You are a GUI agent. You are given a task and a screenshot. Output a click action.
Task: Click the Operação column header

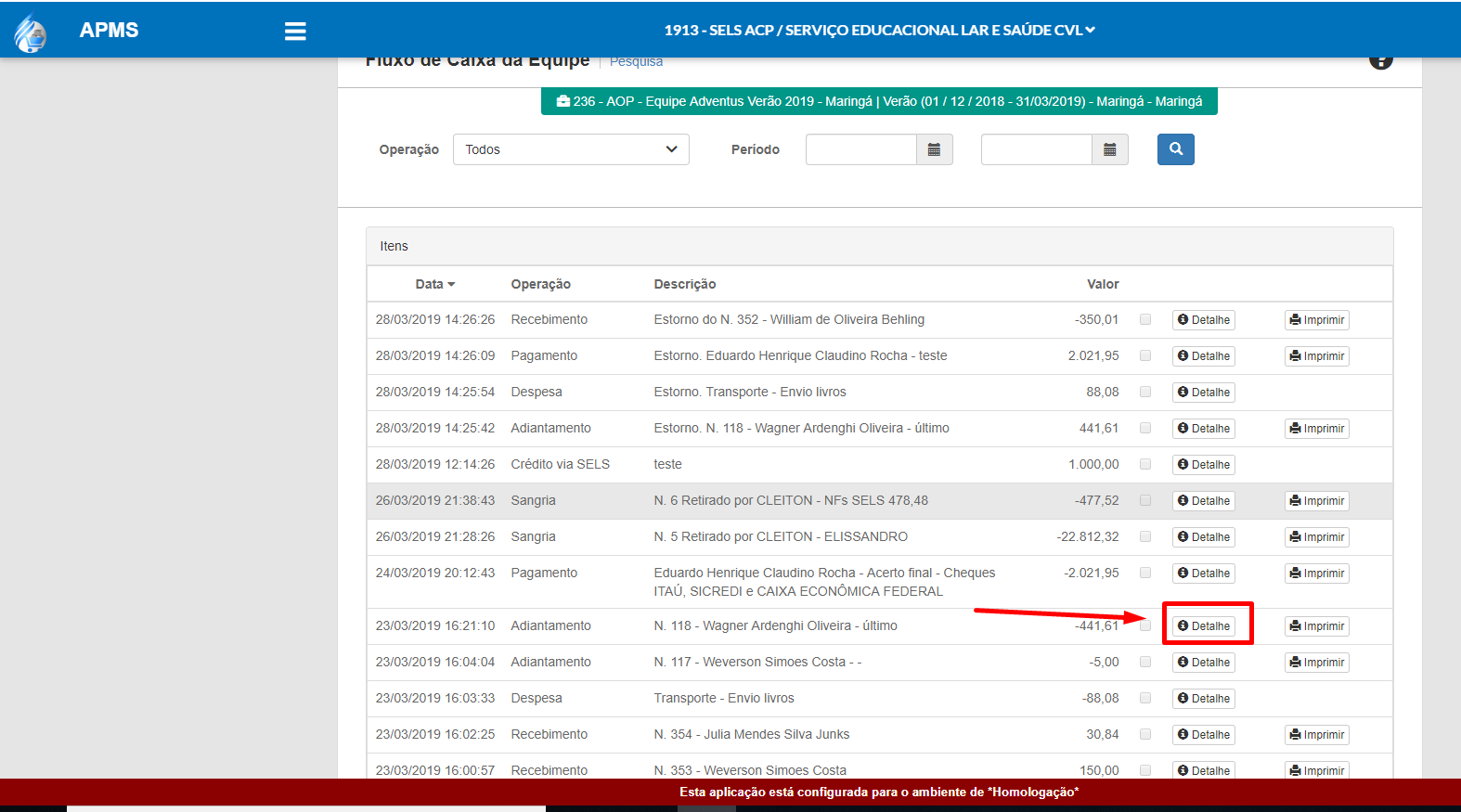click(540, 284)
